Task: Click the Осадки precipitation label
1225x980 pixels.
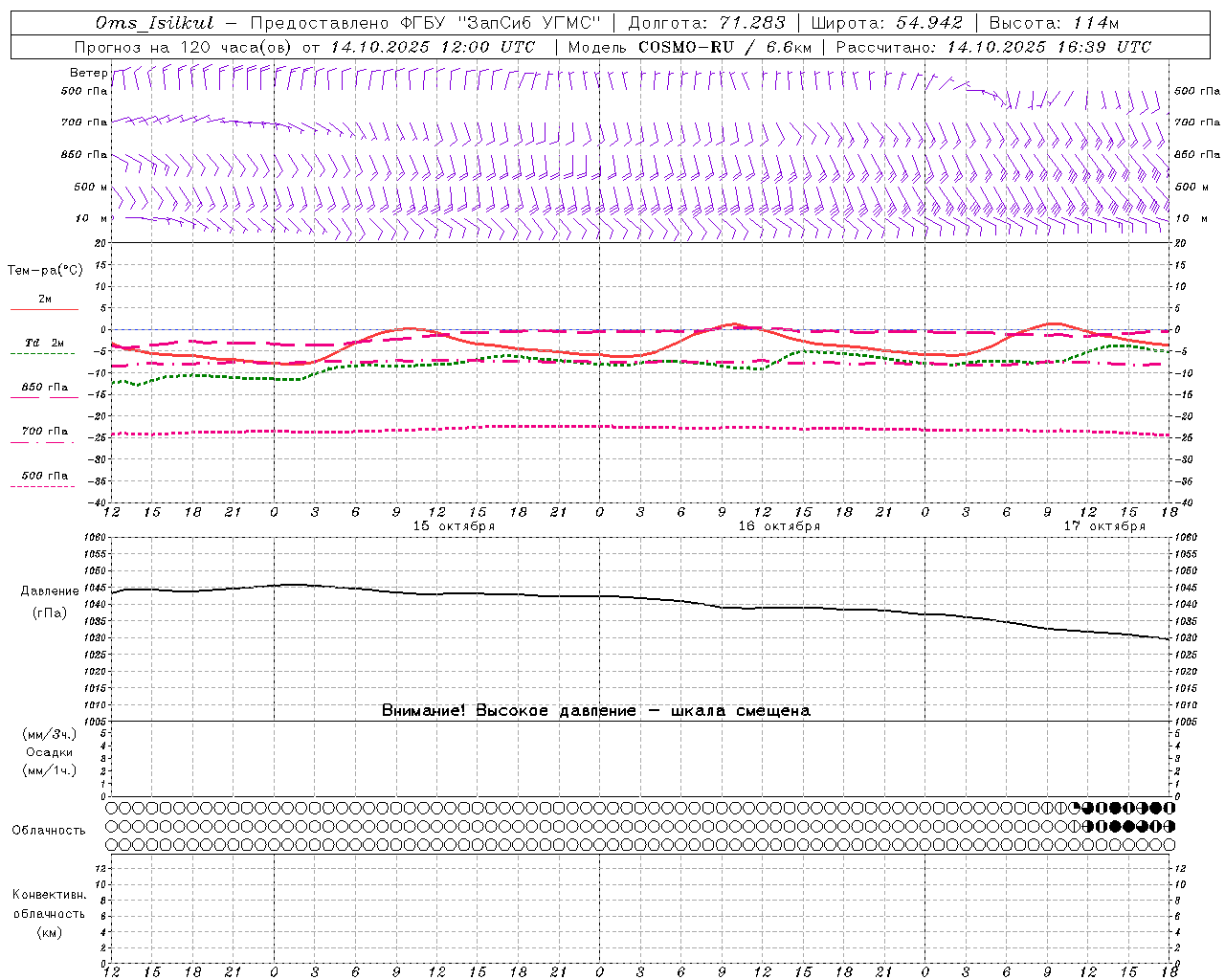Action: pos(50,752)
